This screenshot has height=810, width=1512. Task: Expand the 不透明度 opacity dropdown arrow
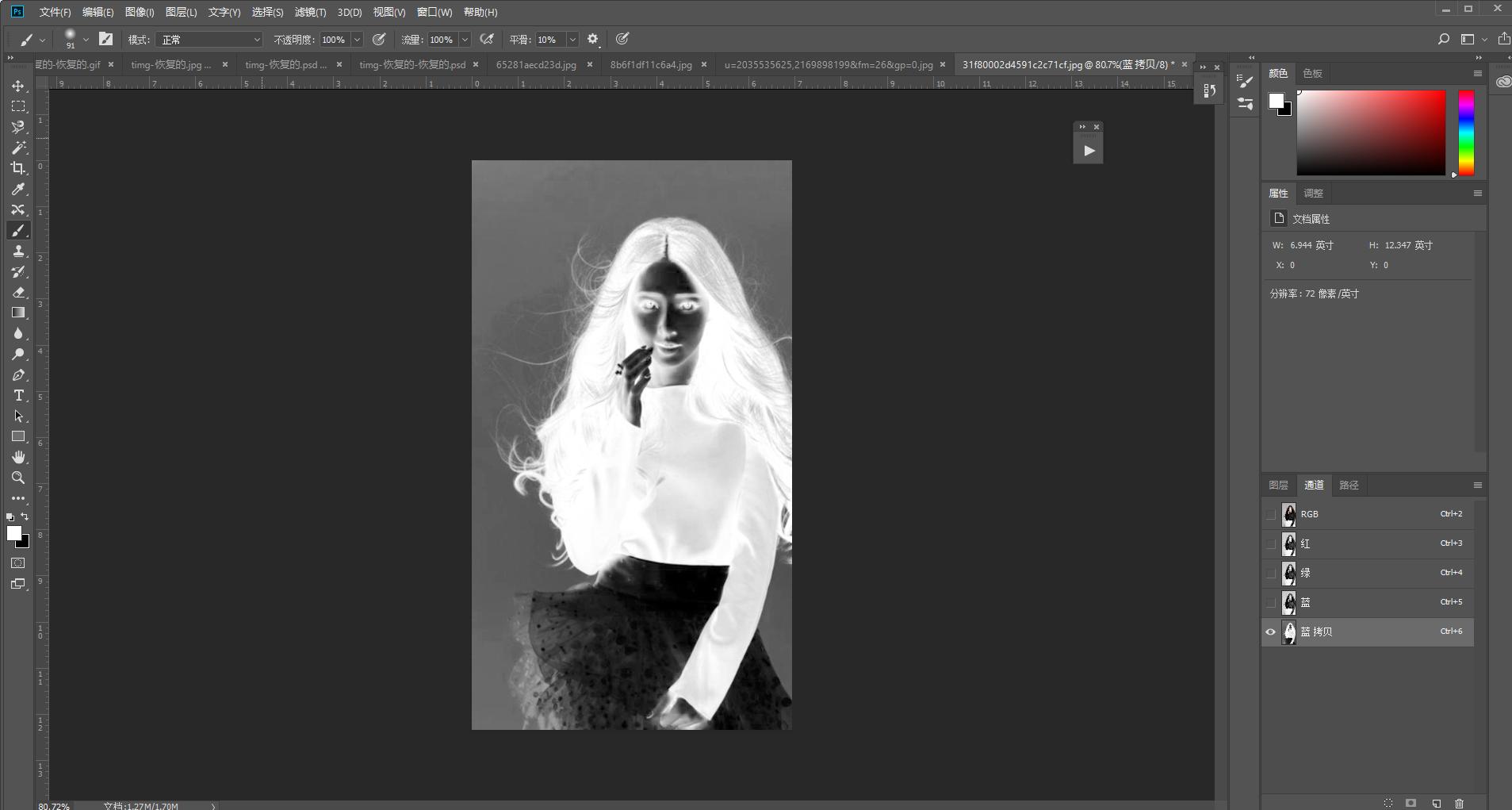(357, 40)
